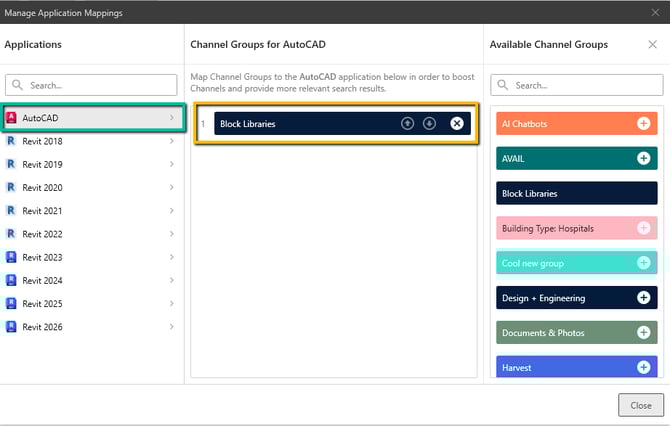Move Block Libraries up in mapped list
The height and width of the screenshot is (426, 670).
(407, 123)
